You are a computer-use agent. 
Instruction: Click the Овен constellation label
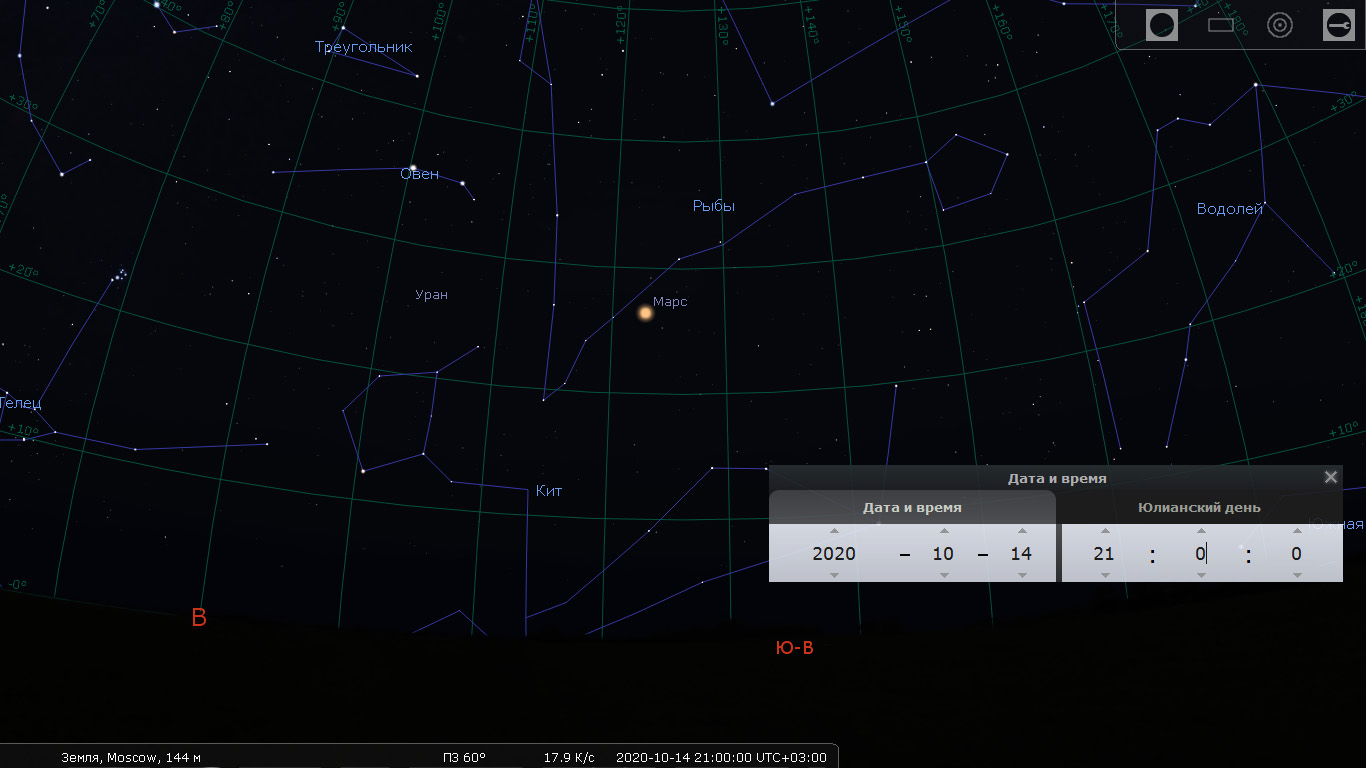pyautogui.click(x=420, y=174)
